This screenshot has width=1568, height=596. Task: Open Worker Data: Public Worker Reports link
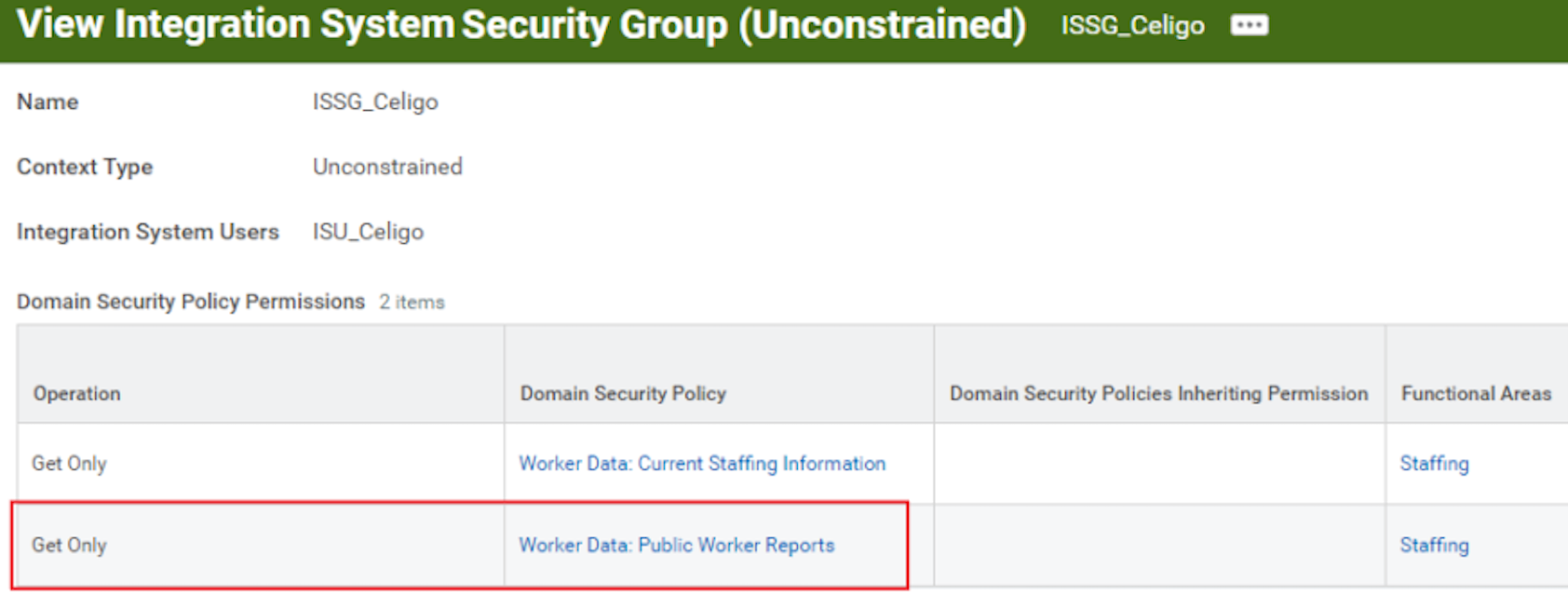676,546
